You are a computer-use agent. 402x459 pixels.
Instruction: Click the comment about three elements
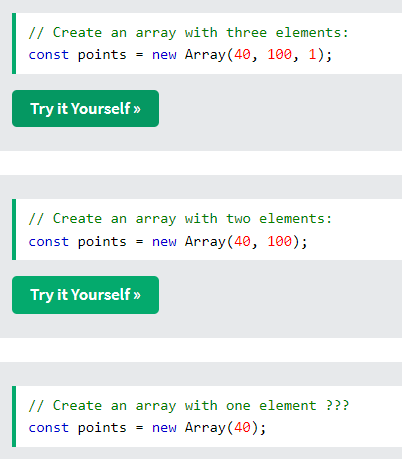click(x=189, y=33)
